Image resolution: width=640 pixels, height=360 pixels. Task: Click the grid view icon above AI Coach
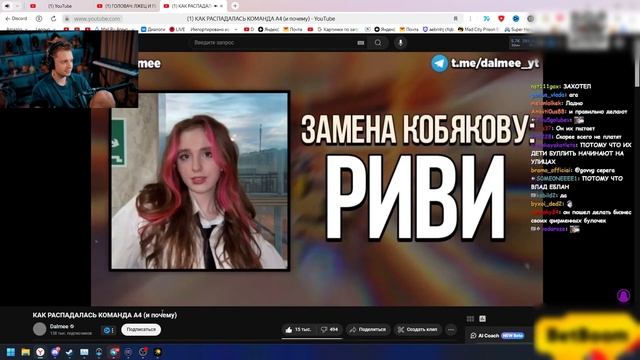click(470, 319)
